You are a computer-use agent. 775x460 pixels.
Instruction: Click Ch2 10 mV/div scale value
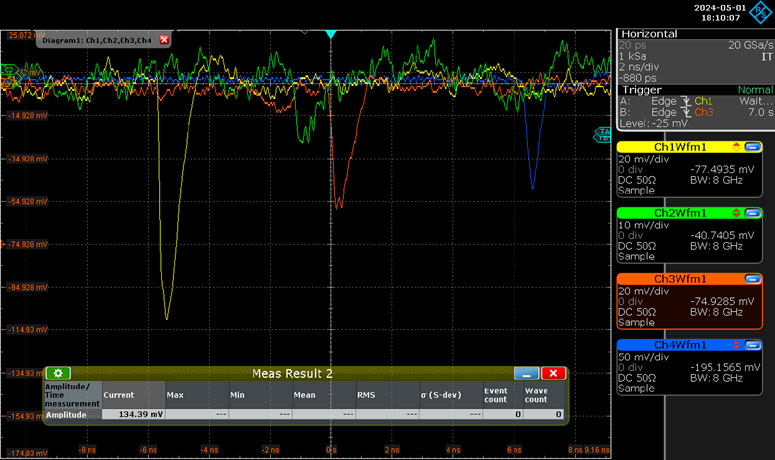coord(644,225)
